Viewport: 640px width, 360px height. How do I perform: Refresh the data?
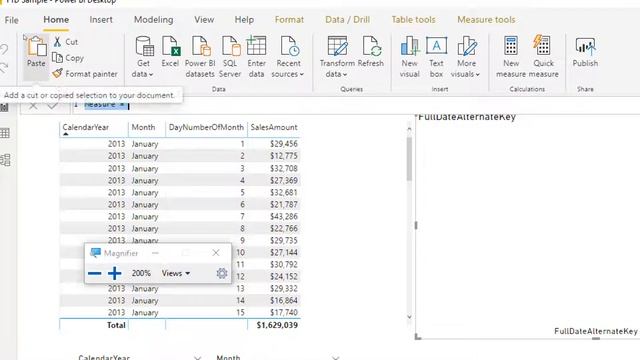pos(371,52)
